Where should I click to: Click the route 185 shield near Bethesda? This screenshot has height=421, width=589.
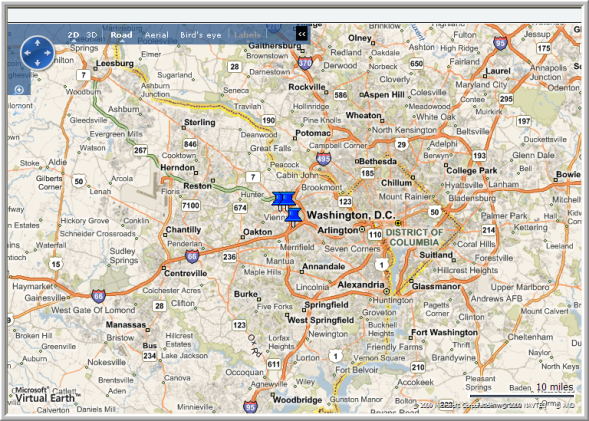pyautogui.click(x=367, y=173)
